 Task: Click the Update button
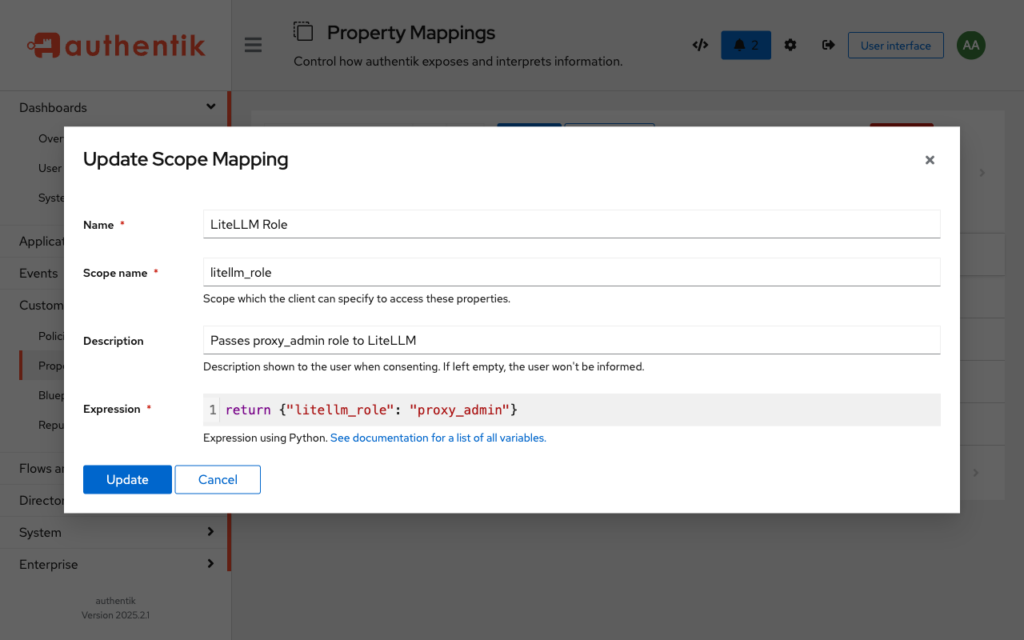click(127, 479)
